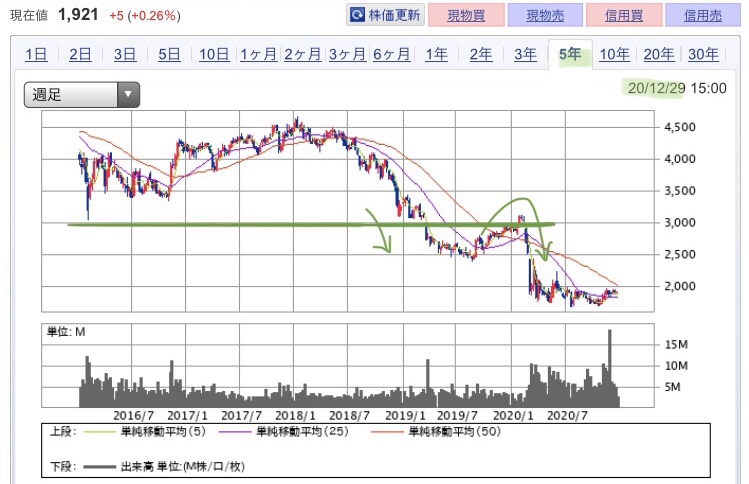Choose the active 5年 tab
This screenshot has width=749, height=484.
(x=570, y=54)
